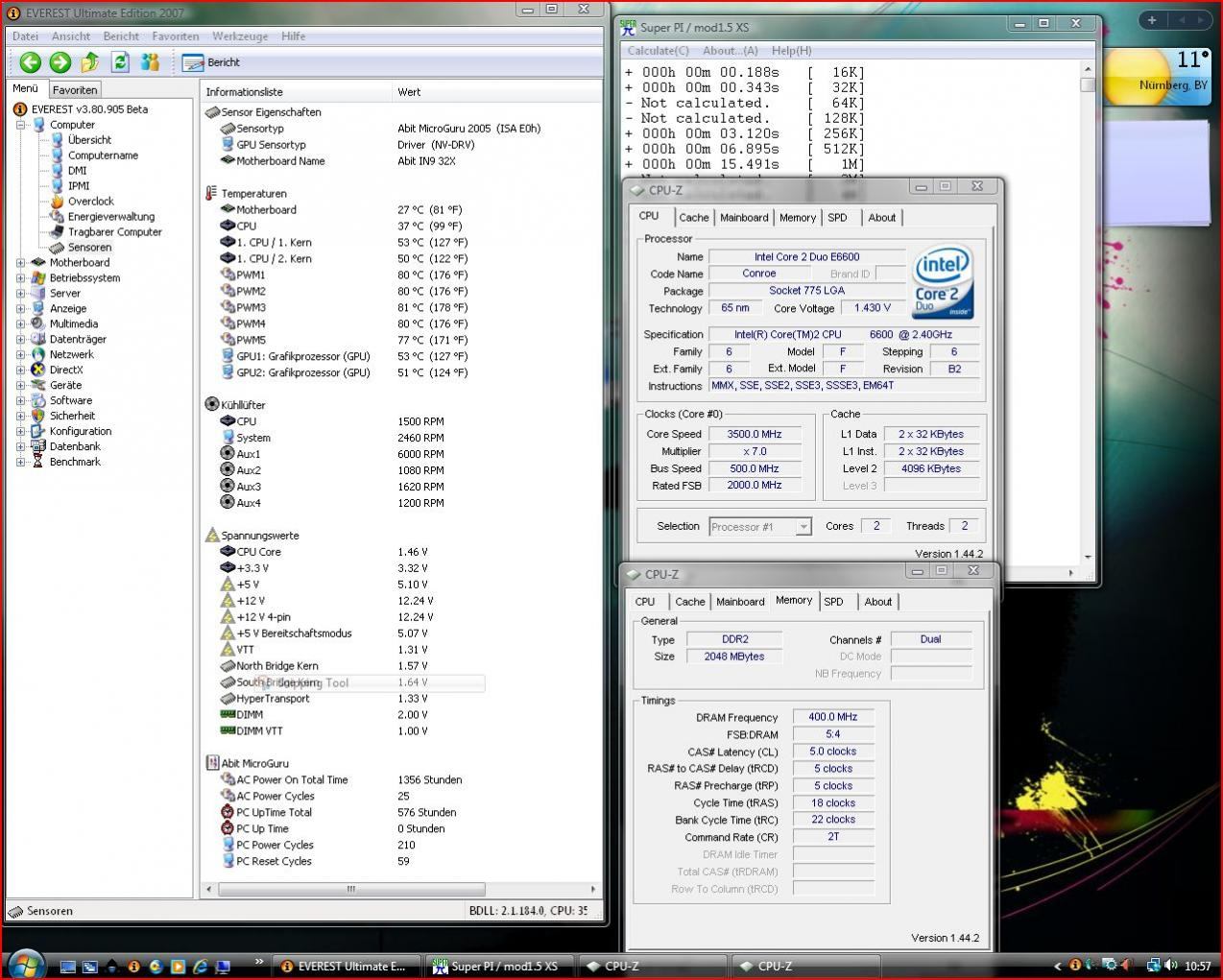
Task: Expand the Anzeige tree node
Action: [20, 309]
